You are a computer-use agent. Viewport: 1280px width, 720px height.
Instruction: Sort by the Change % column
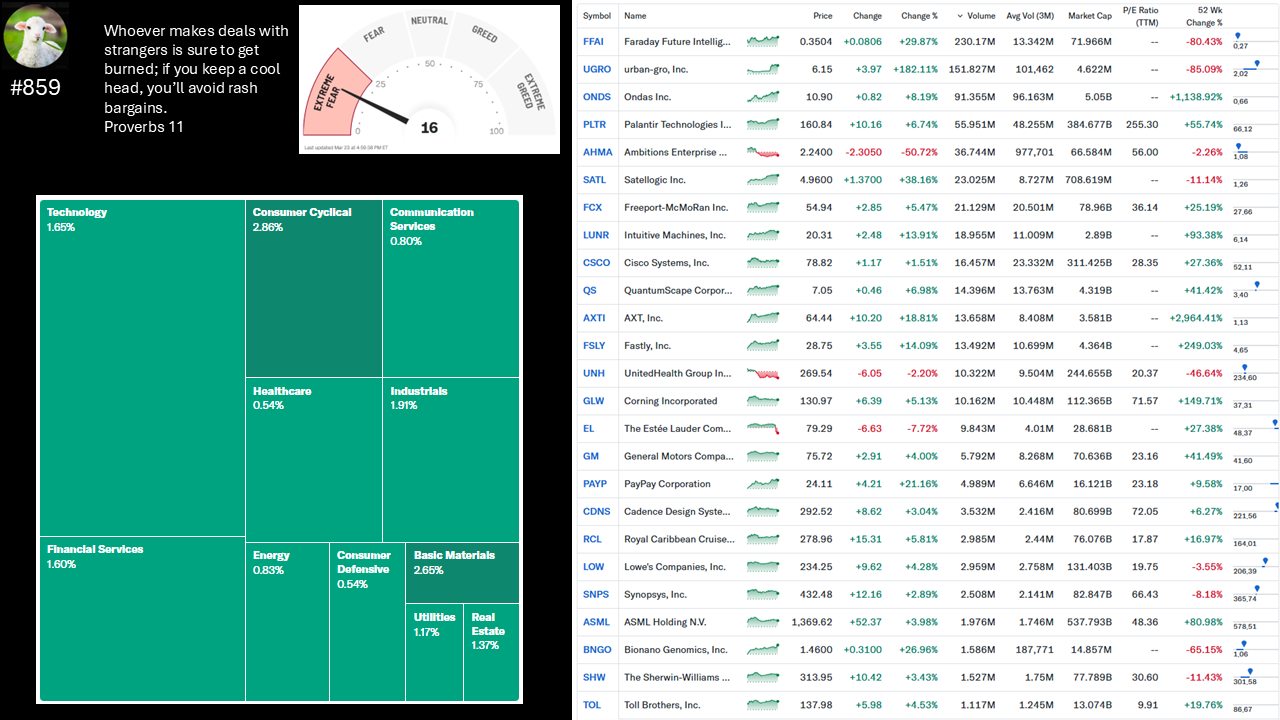[x=919, y=16]
